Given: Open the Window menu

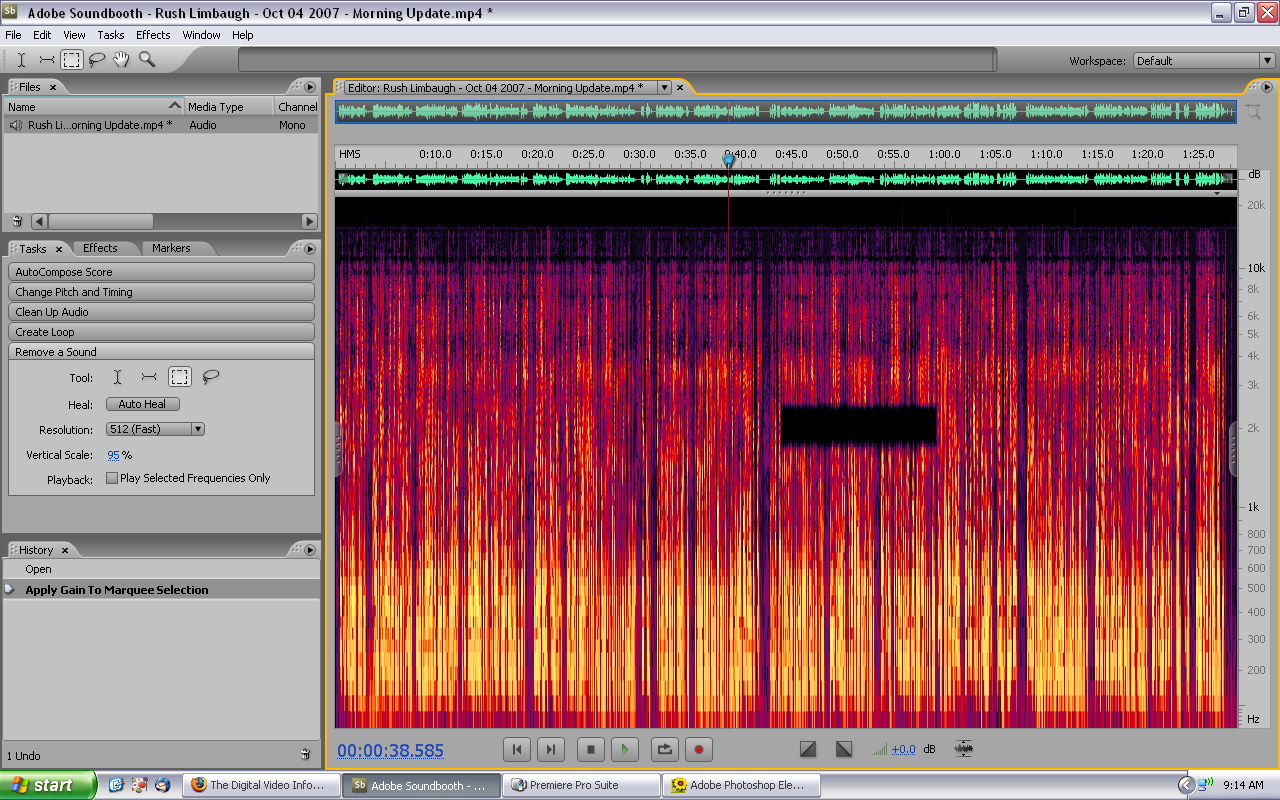Looking at the screenshot, I should 201,35.
